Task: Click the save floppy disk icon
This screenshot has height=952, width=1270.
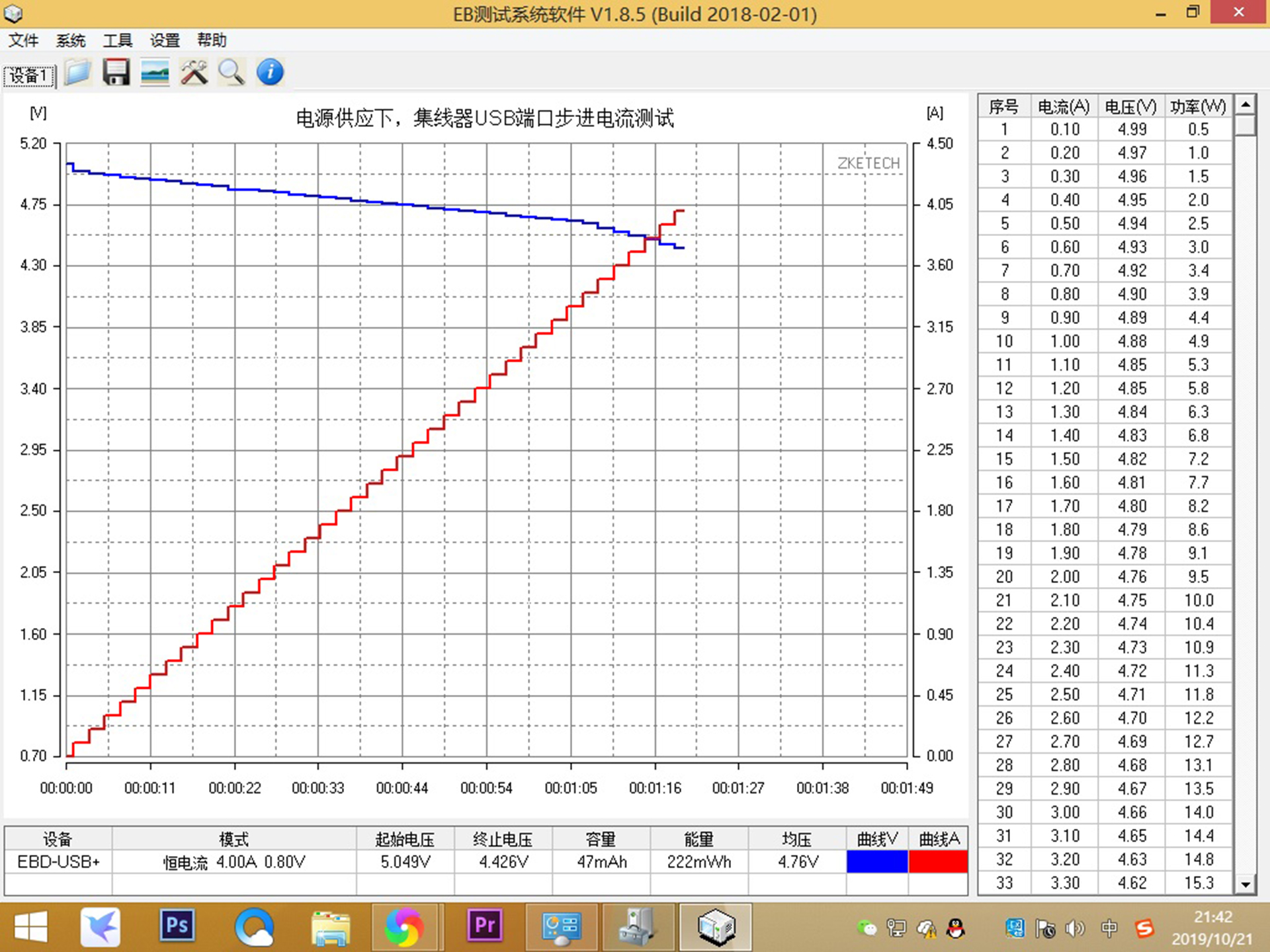Action: pos(116,72)
